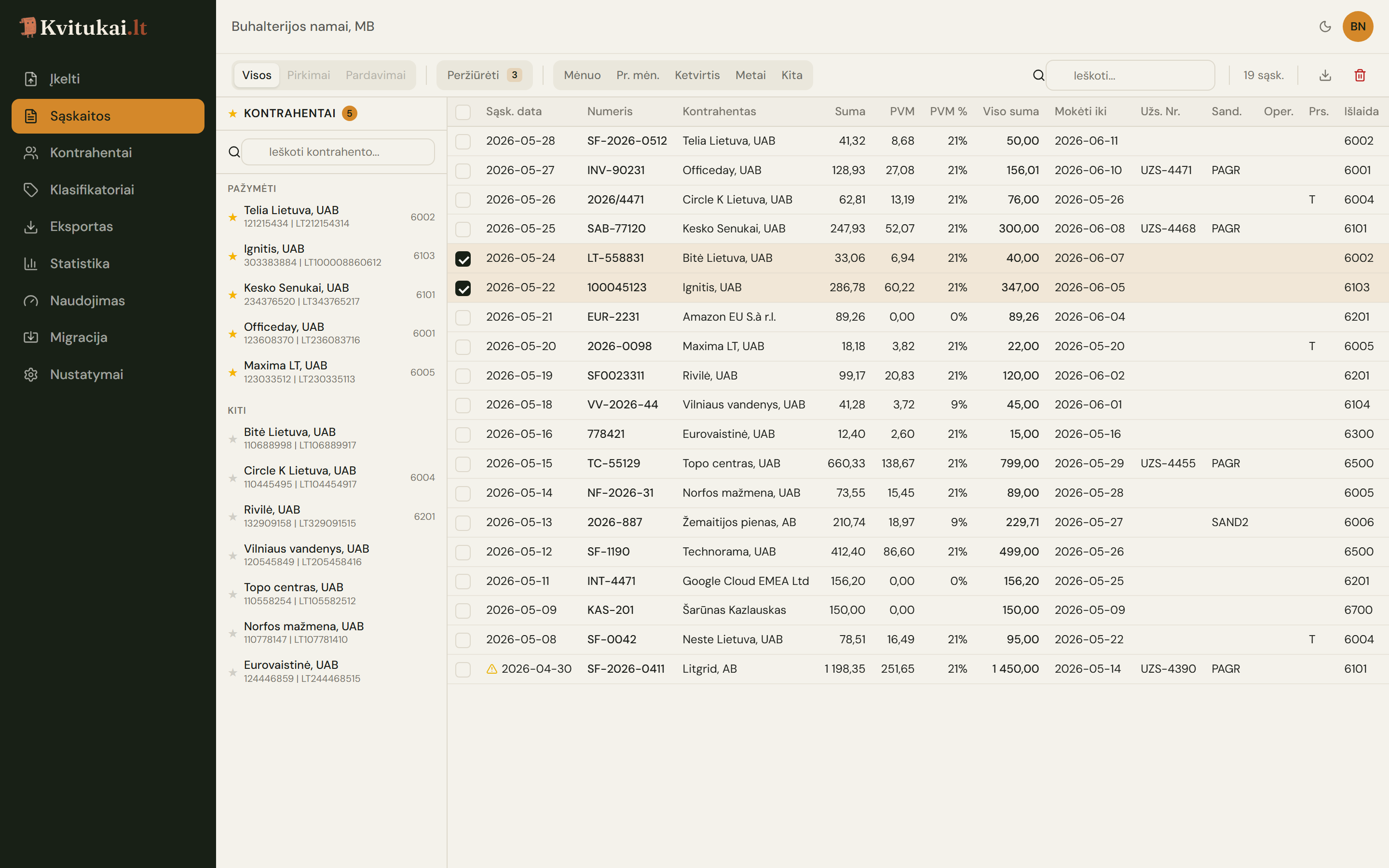Click invoice number VV-2026-44
The height and width of the screenshot is (868, 1389).
tap(622, 405)
